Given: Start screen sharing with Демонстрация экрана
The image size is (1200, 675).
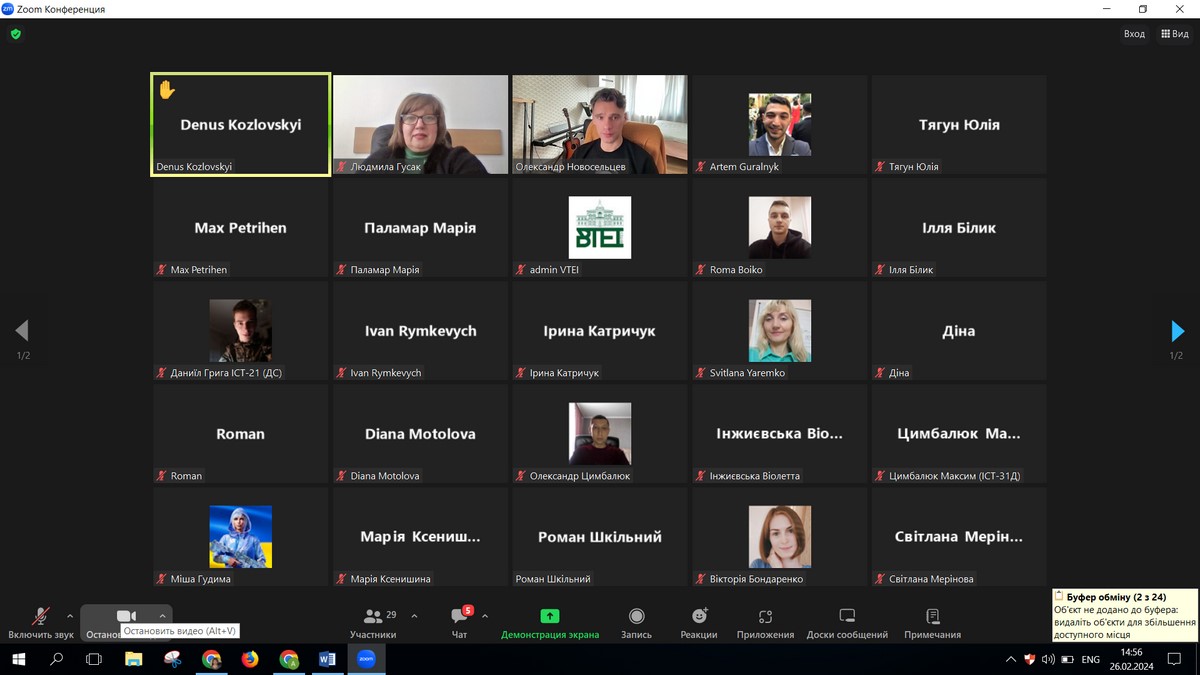Looking at the screenshot, I should coord(549,622).
